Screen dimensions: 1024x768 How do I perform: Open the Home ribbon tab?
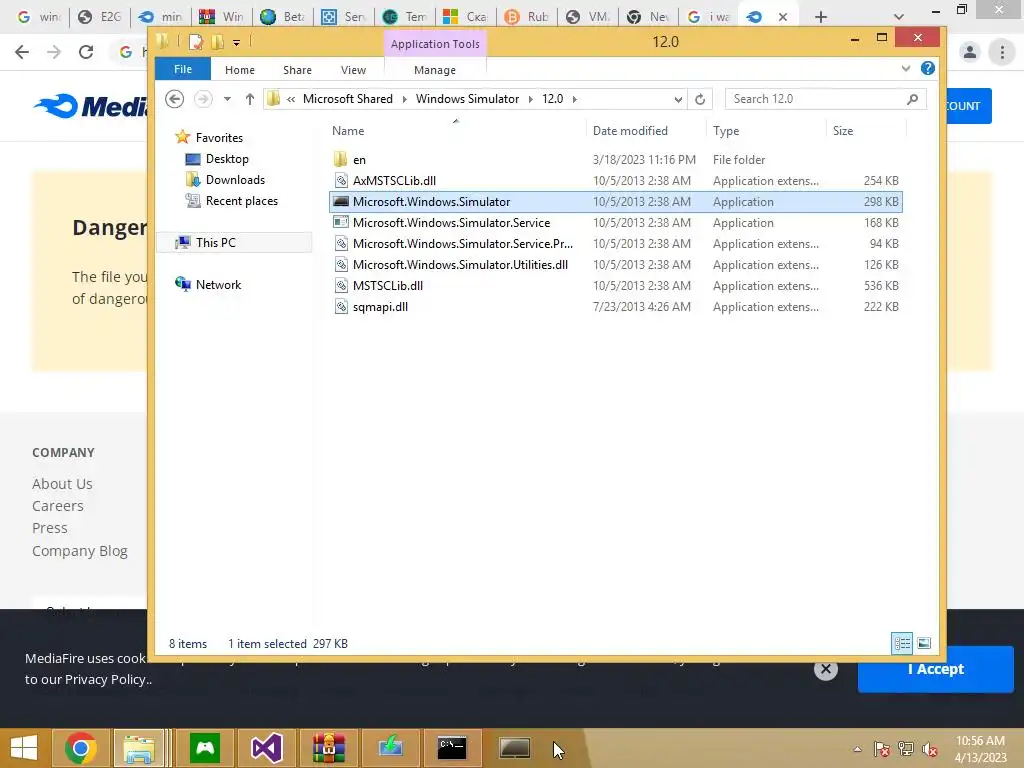tap(240, 70)
